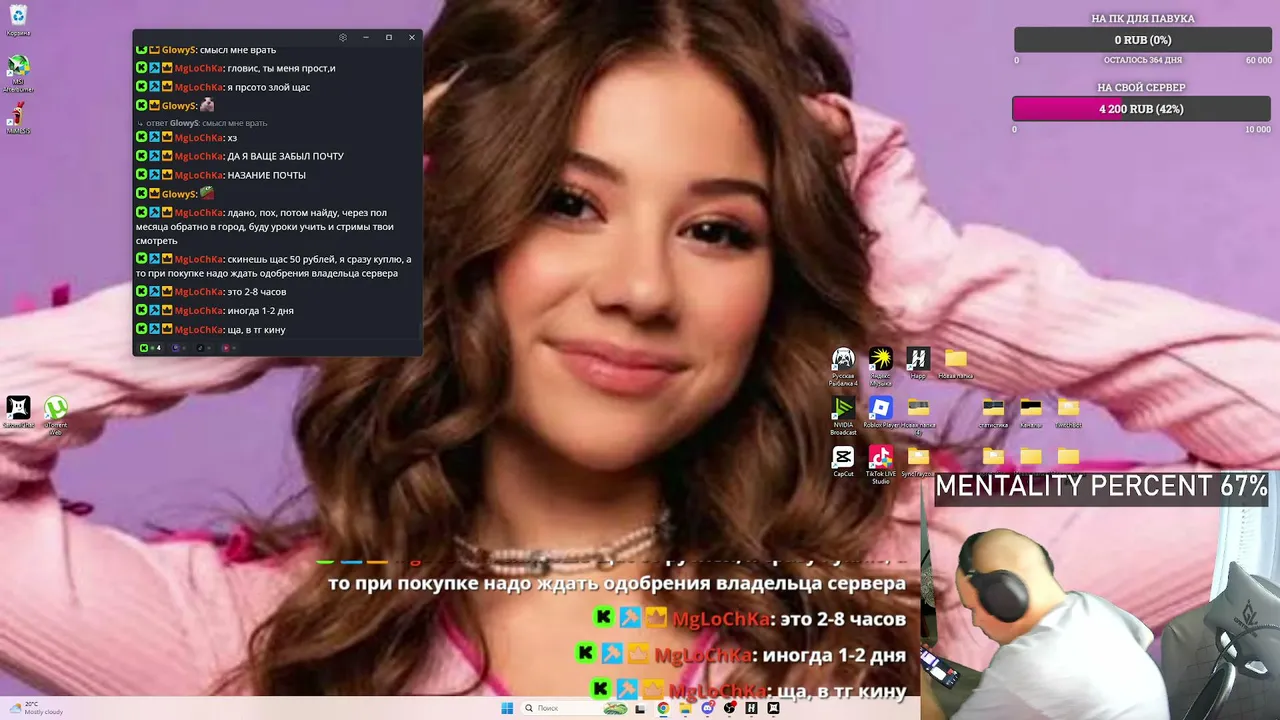1280x720 pixels.
Task: Launch CapCut from the desktop
Action: tap(843, 459)
